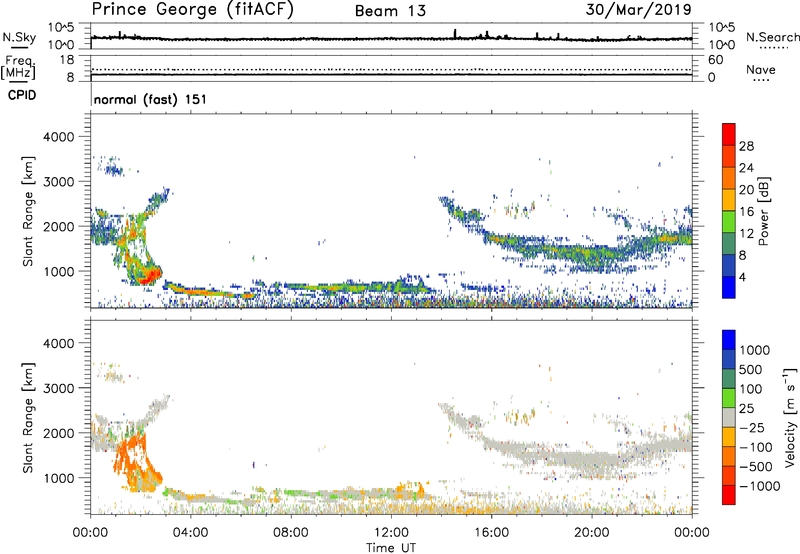Click the "16:00" time tick label
The width and height of the screenshot is (800, 554).
(491, 533)
